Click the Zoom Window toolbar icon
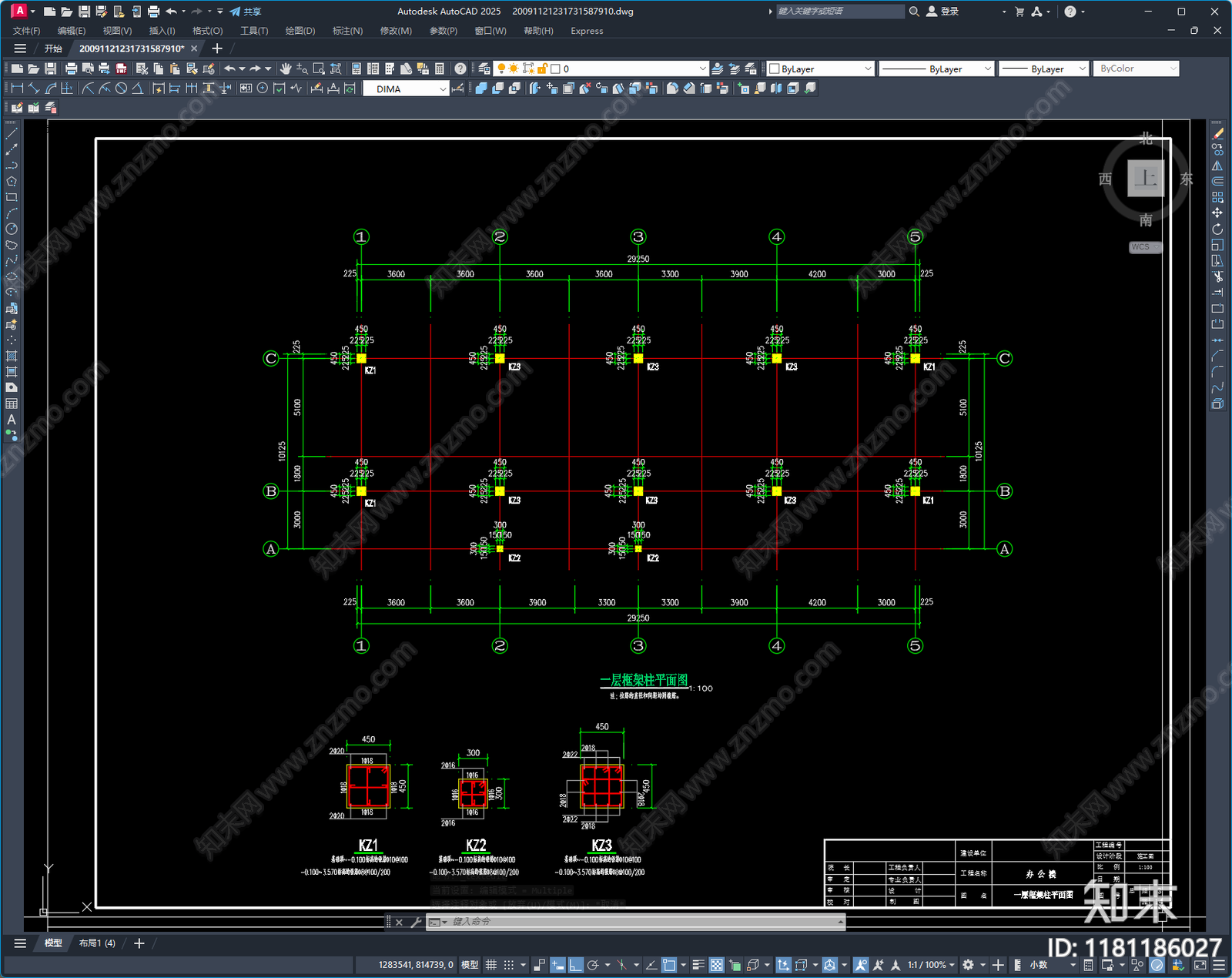Screen dimensions: 1232x978 tap(319, 69)
